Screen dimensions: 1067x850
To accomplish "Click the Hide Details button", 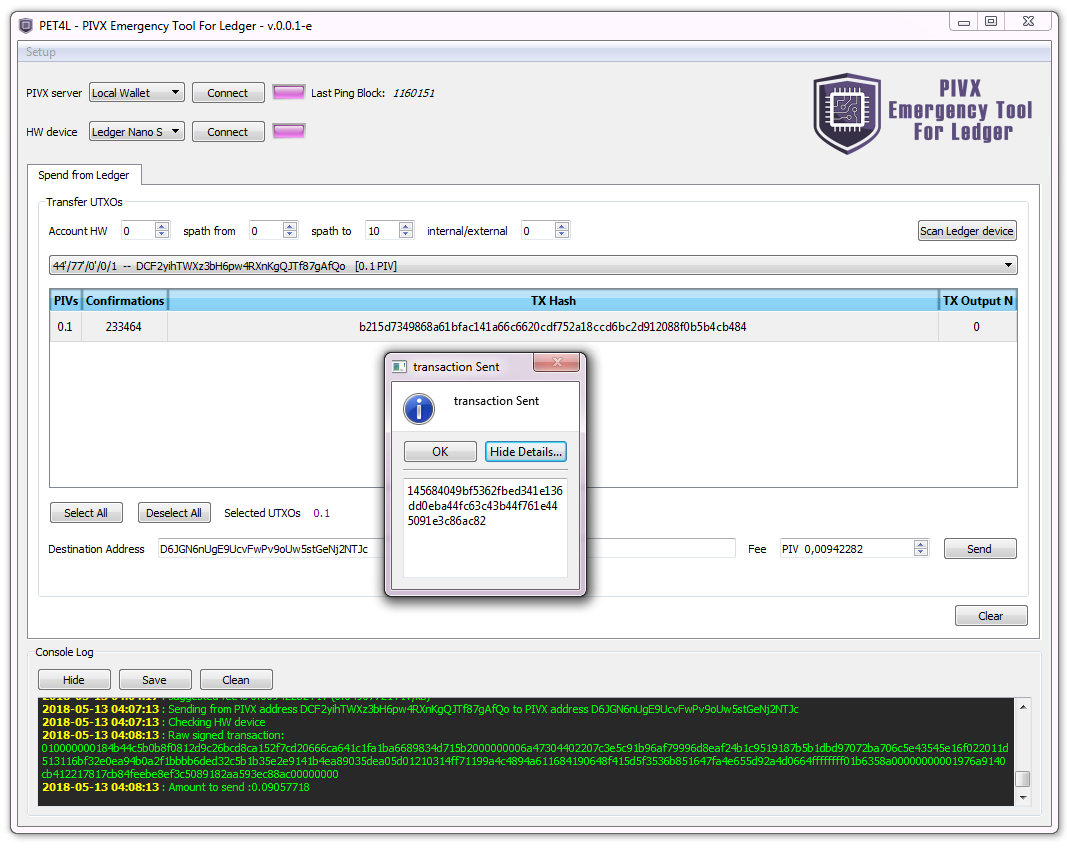I will coord(525,452).
